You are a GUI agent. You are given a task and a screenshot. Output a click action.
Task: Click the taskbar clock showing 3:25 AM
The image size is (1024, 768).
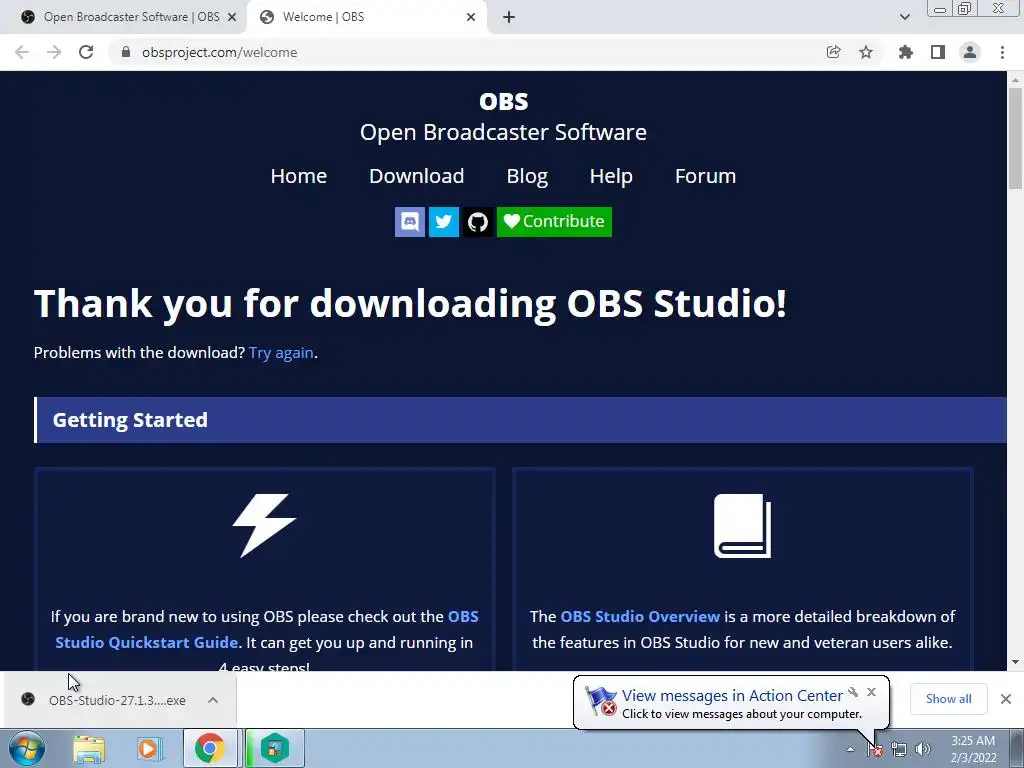[973, 749]
